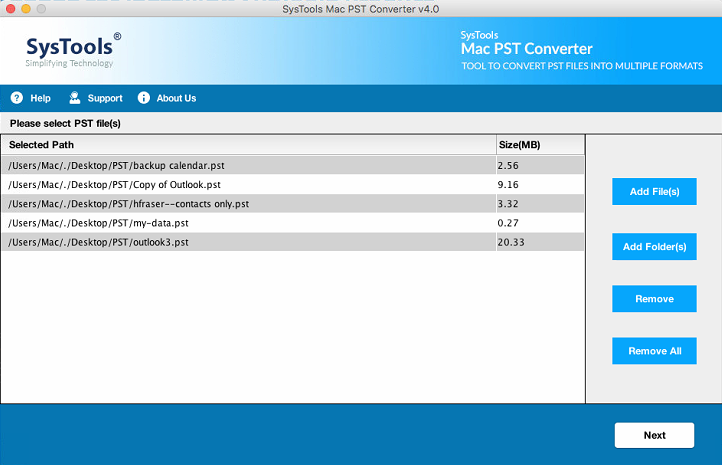Click the 2.56 size cell
This screenshot has width=722, height=465.
tap(540, 165)
